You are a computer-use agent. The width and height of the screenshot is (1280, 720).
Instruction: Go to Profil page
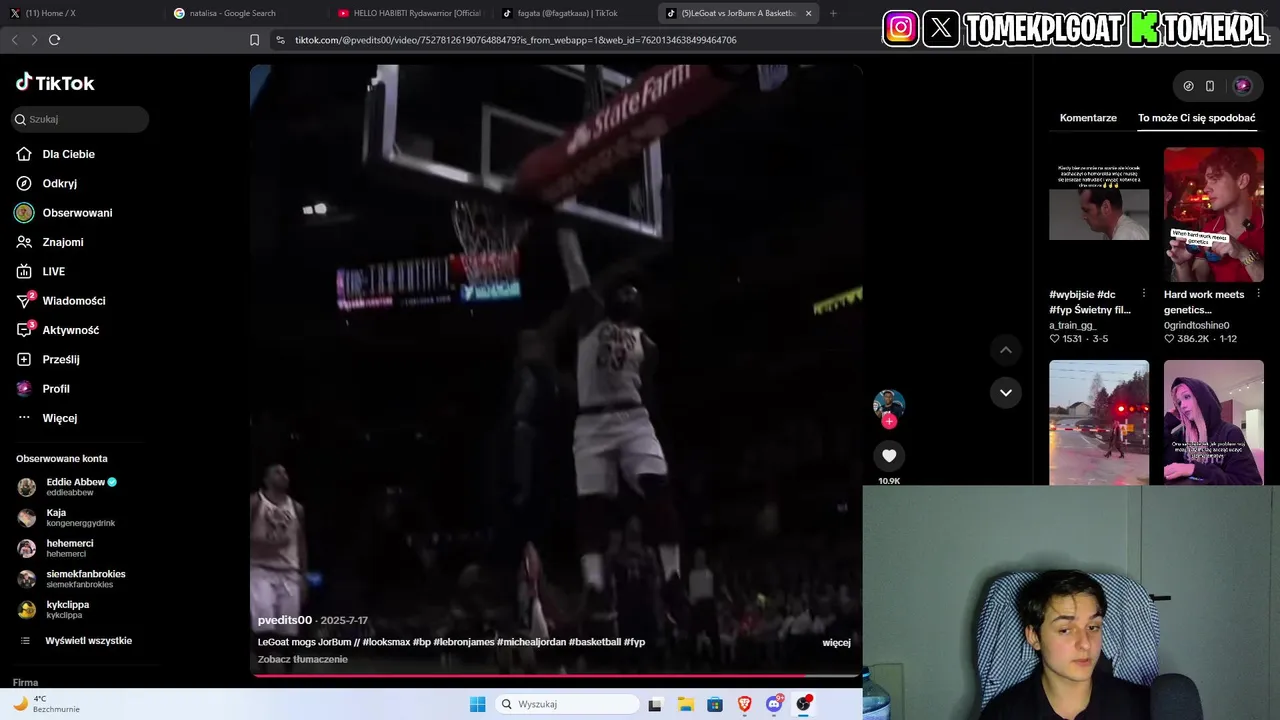[x=43, y=389]
